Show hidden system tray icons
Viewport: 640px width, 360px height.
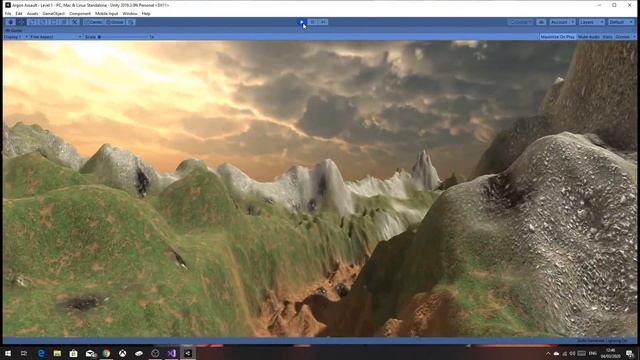click(x=548, y=353)
